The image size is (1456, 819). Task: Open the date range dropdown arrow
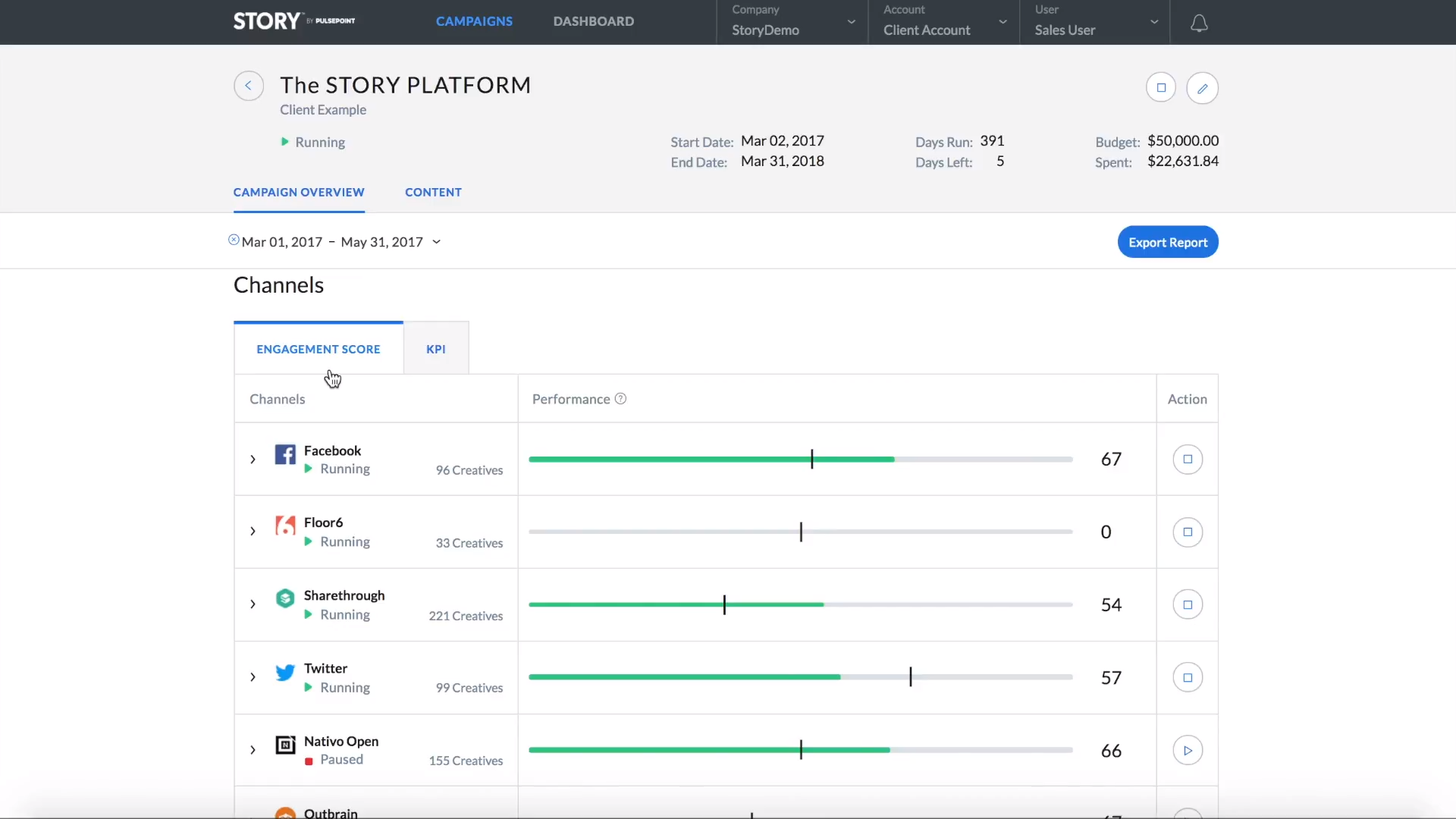436,242
